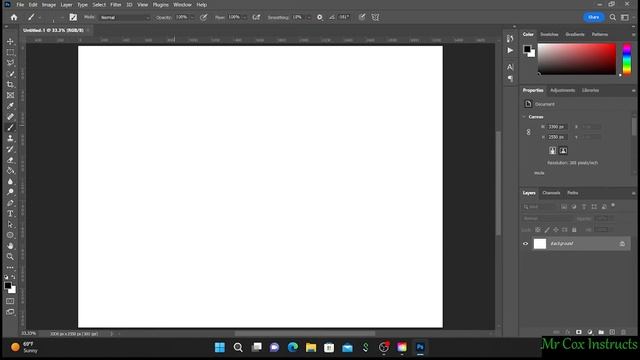Switch foreground and background colors arrow

(x=13, y=277)
